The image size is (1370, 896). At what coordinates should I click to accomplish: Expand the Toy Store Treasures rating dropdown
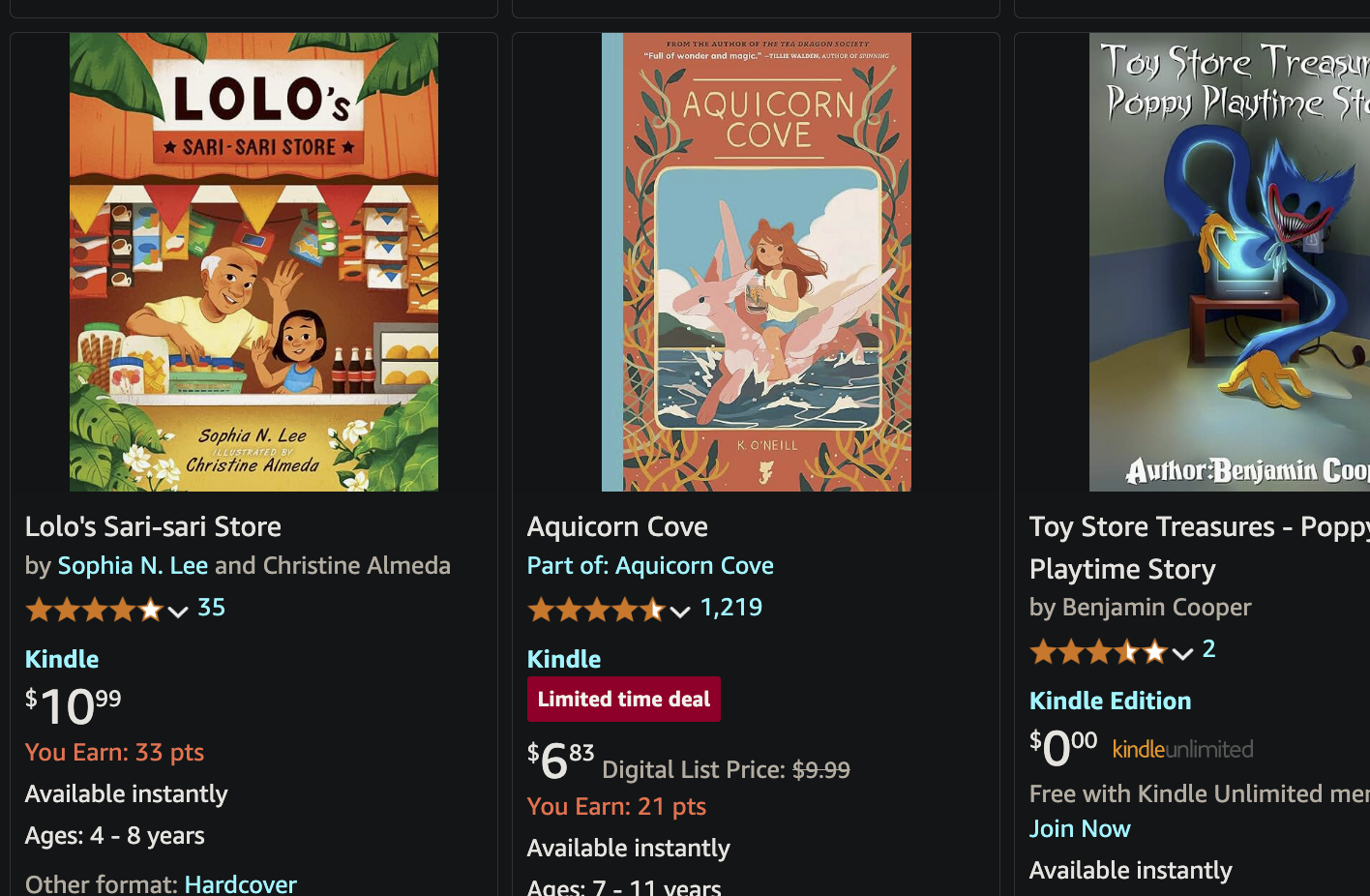(x=1182, y=654)
